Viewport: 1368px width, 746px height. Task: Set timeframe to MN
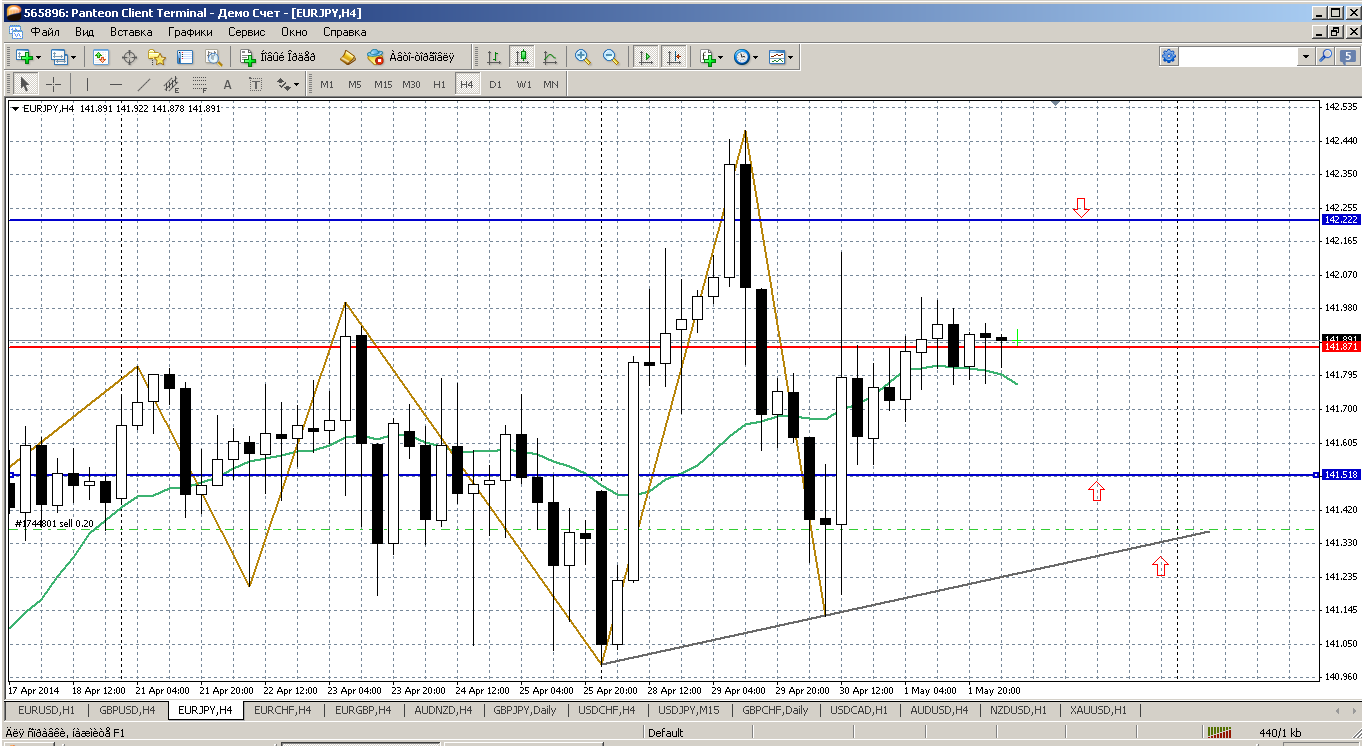point(551,84)
